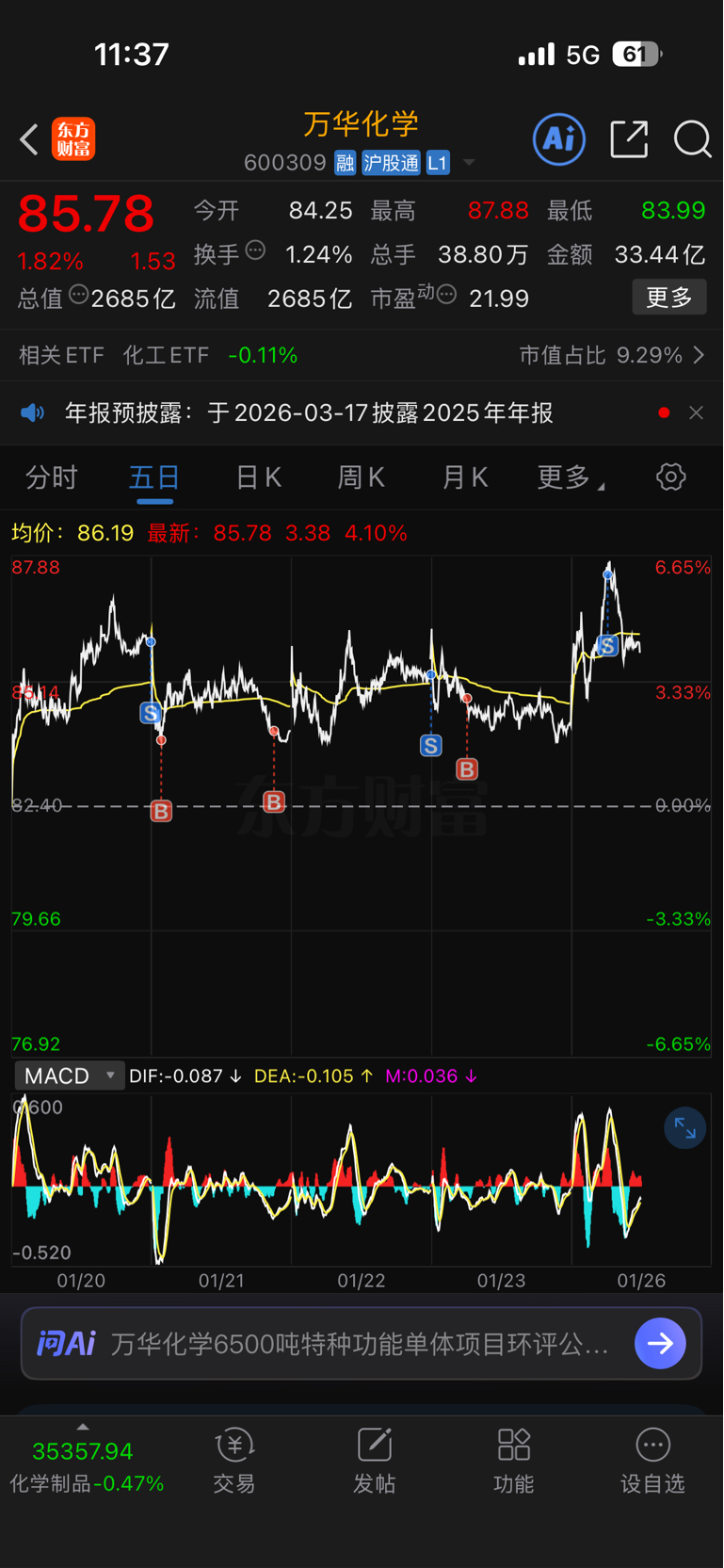Screen dimensions: 724x1568
Task: Open the 发帖 post icon
Action: pos(374,1462)
